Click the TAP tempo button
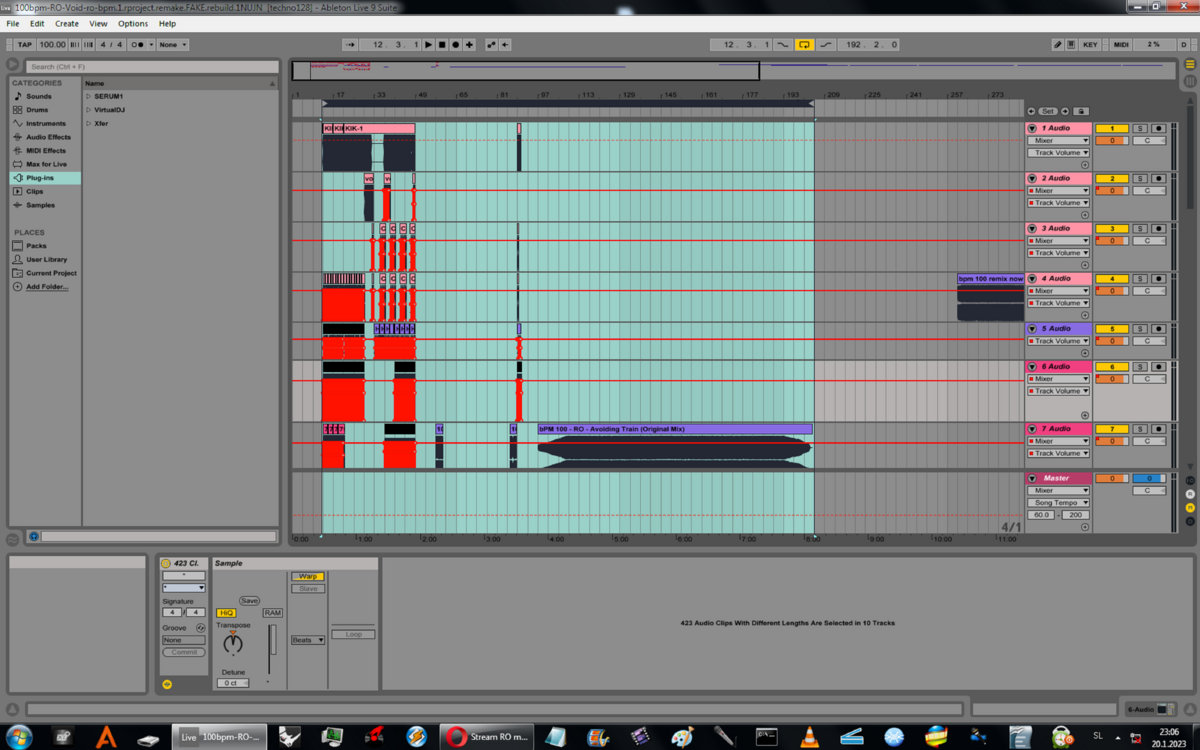The width and height of the screenshot is (1200, 750). [25, 44]
